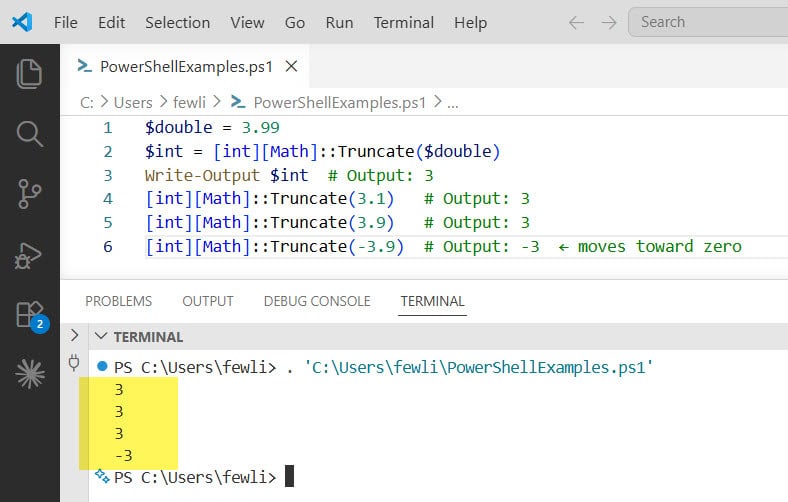Click the final PS C:\Users\fewli> prompt

(x=195, y=477)
